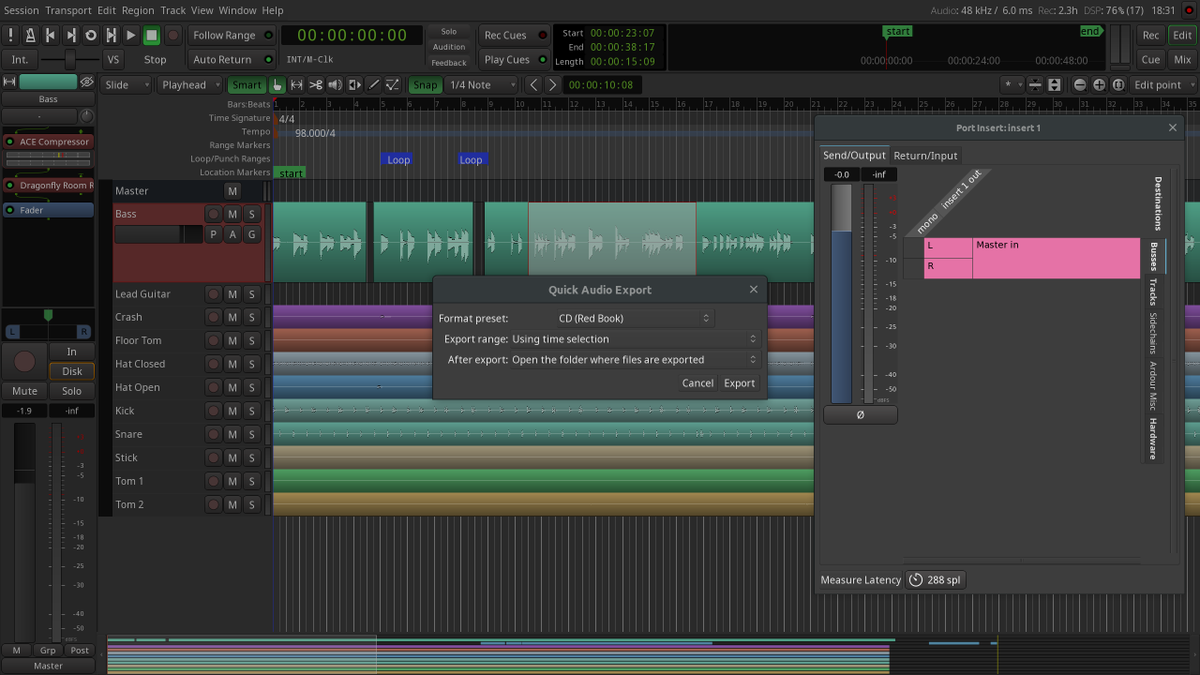
Task: Click Cancel in Quick Audio Export
Action: (697, 383)
